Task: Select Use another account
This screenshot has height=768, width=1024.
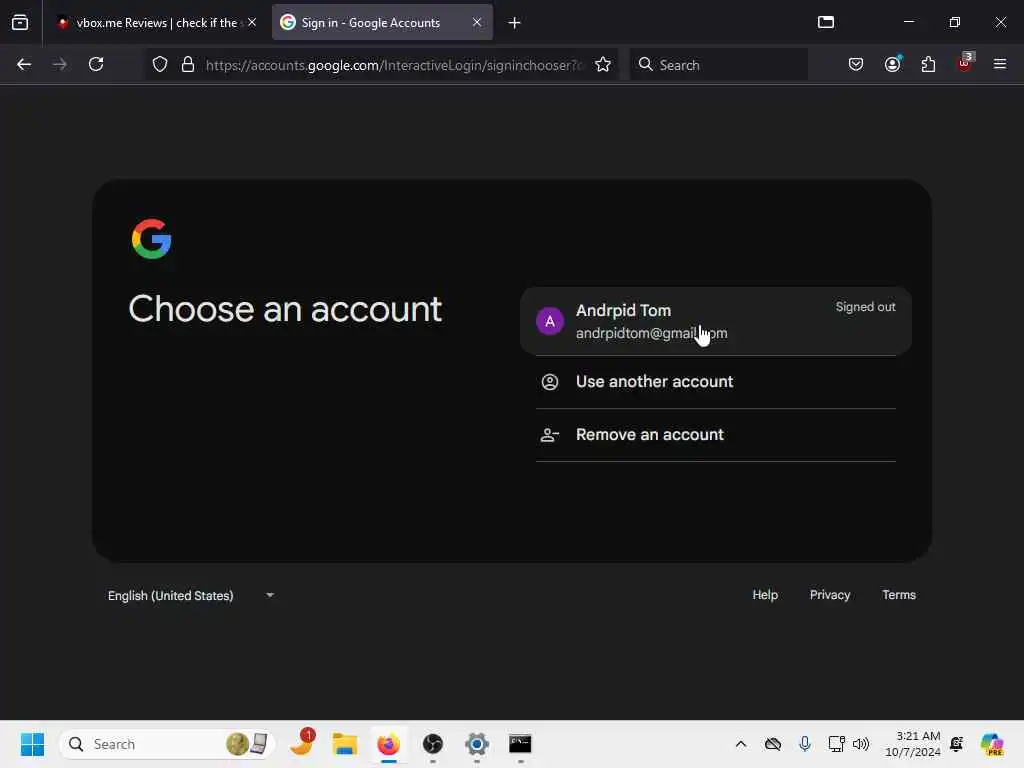Action: (716, 381)
